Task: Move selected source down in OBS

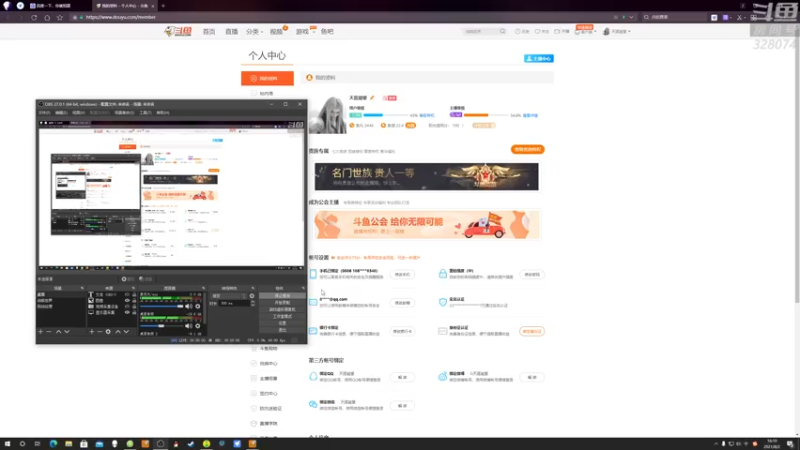Action: point(126,332)
